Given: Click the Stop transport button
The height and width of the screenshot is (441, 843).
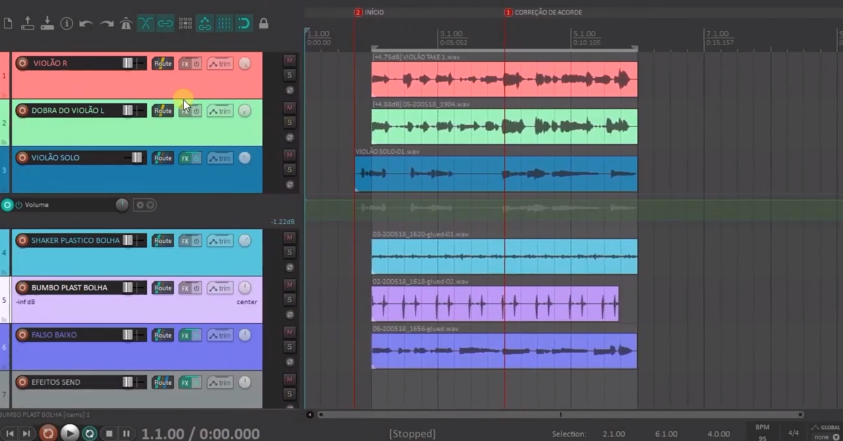Looking at the screenshot, I should pos(109,433).
